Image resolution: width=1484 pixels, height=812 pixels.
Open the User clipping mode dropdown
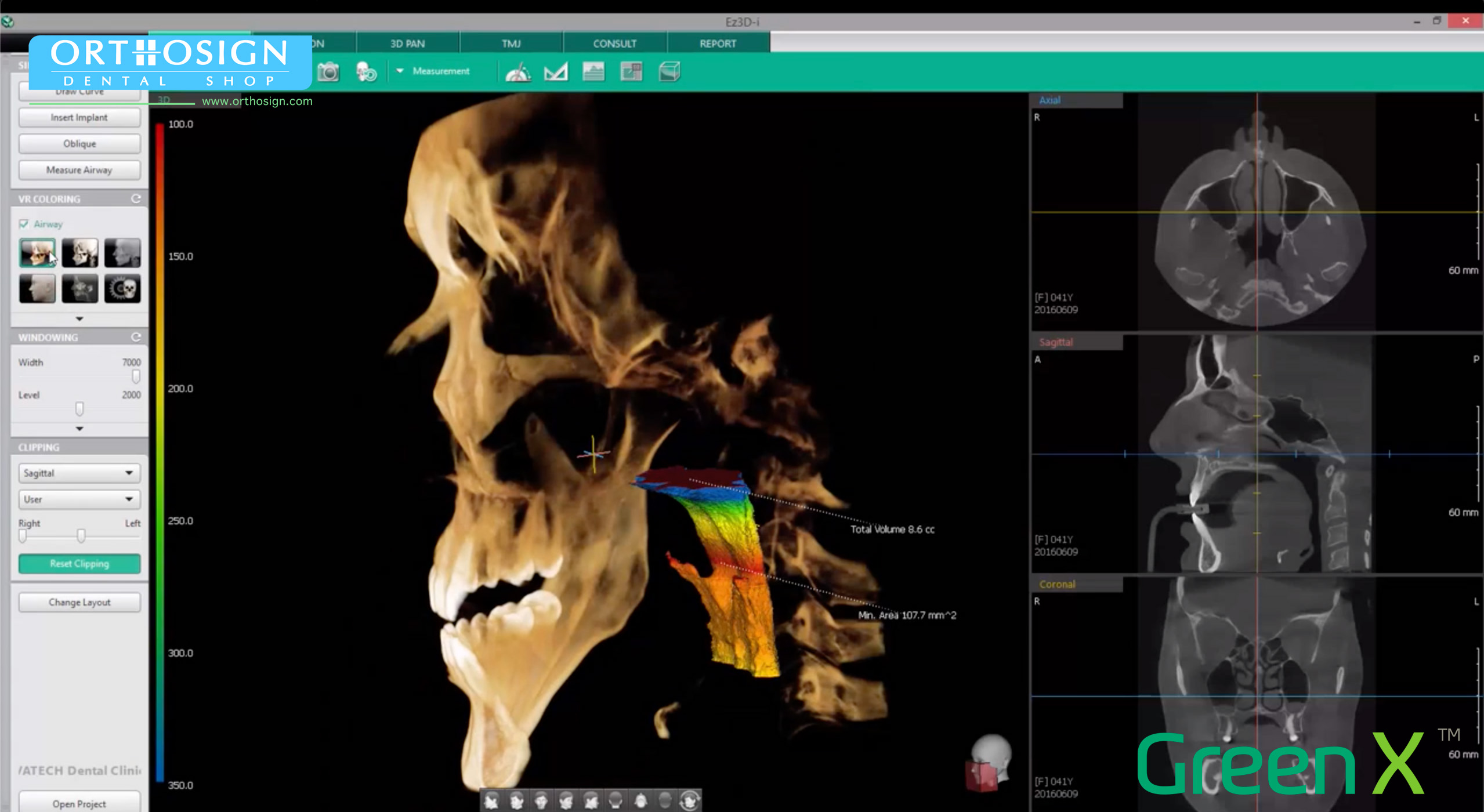79,499
